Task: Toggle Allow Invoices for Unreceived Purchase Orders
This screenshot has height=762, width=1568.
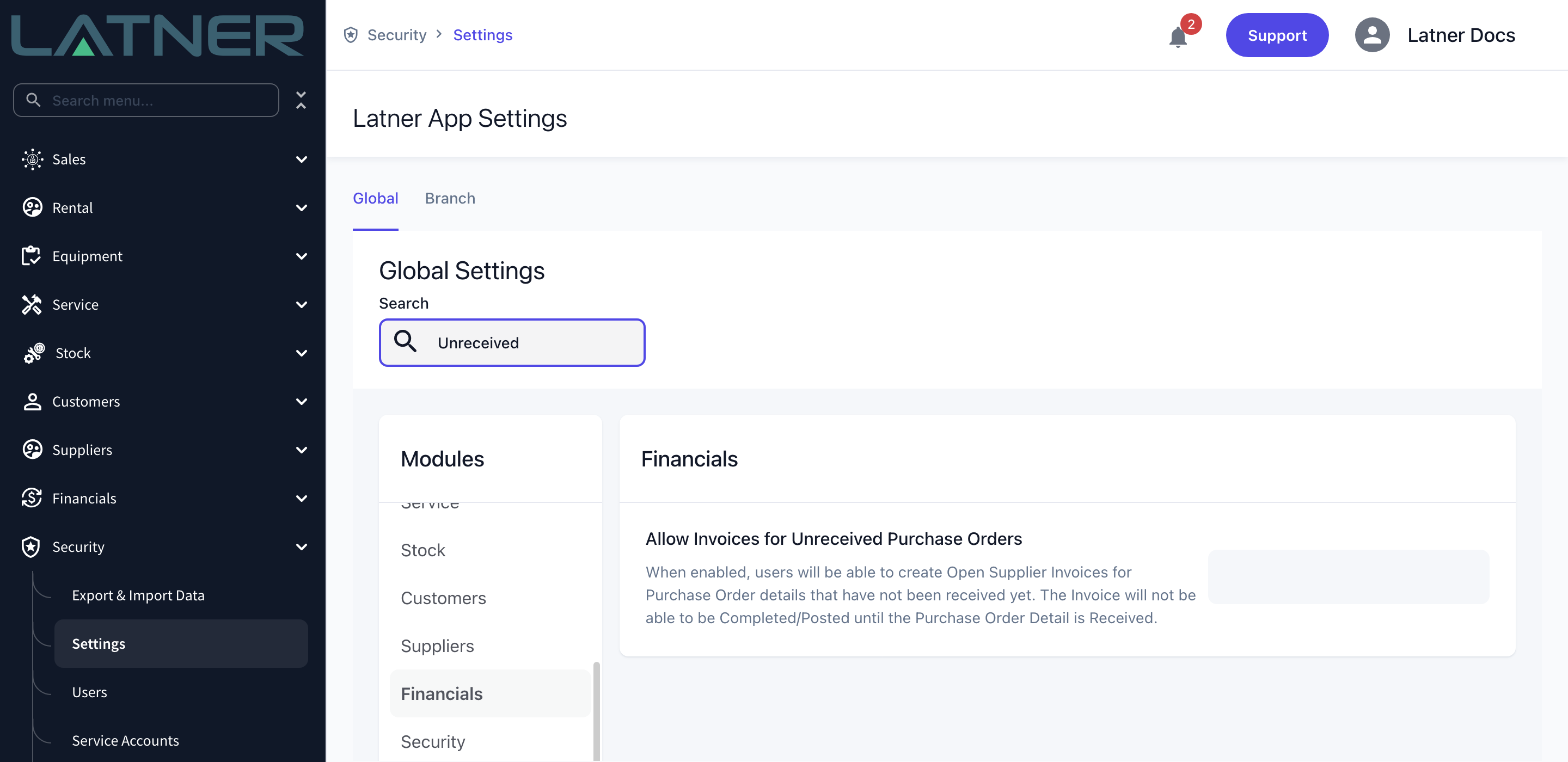Action: 1348,577
